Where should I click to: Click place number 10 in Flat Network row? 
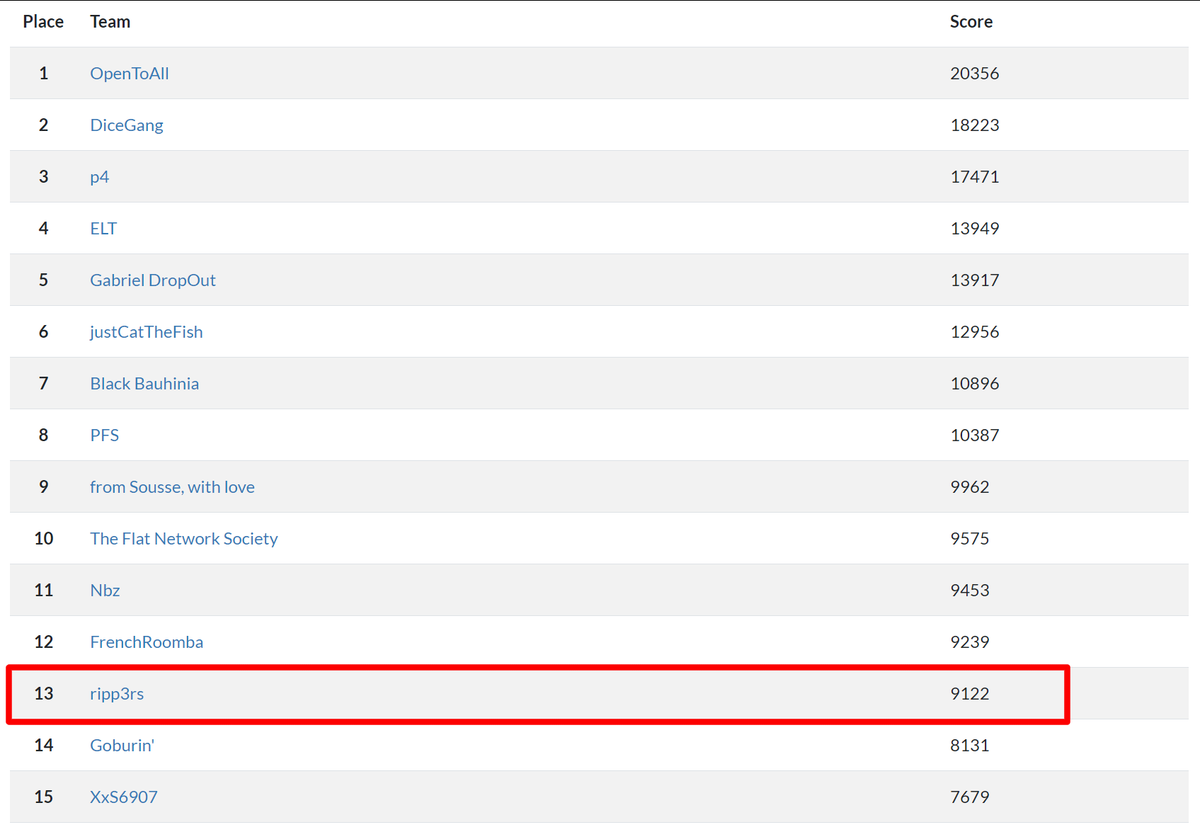pos(44,538)
